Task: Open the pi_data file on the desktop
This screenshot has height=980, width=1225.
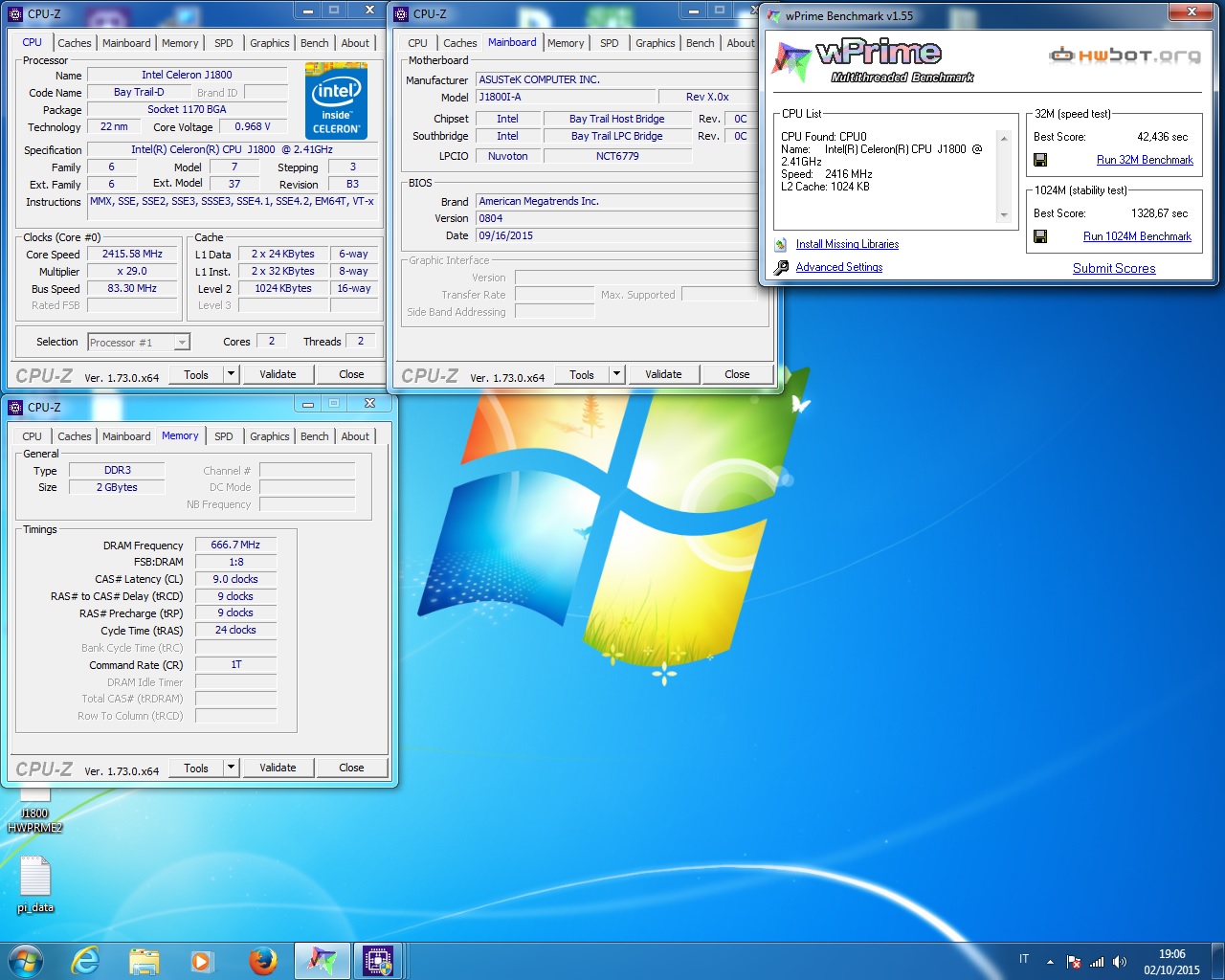Action: [35, 884]
